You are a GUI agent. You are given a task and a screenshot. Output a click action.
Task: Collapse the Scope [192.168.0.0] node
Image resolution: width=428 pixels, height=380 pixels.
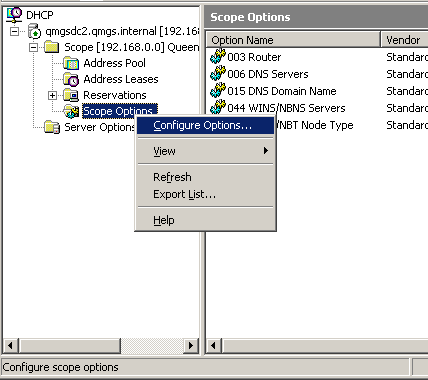(33, 48)
